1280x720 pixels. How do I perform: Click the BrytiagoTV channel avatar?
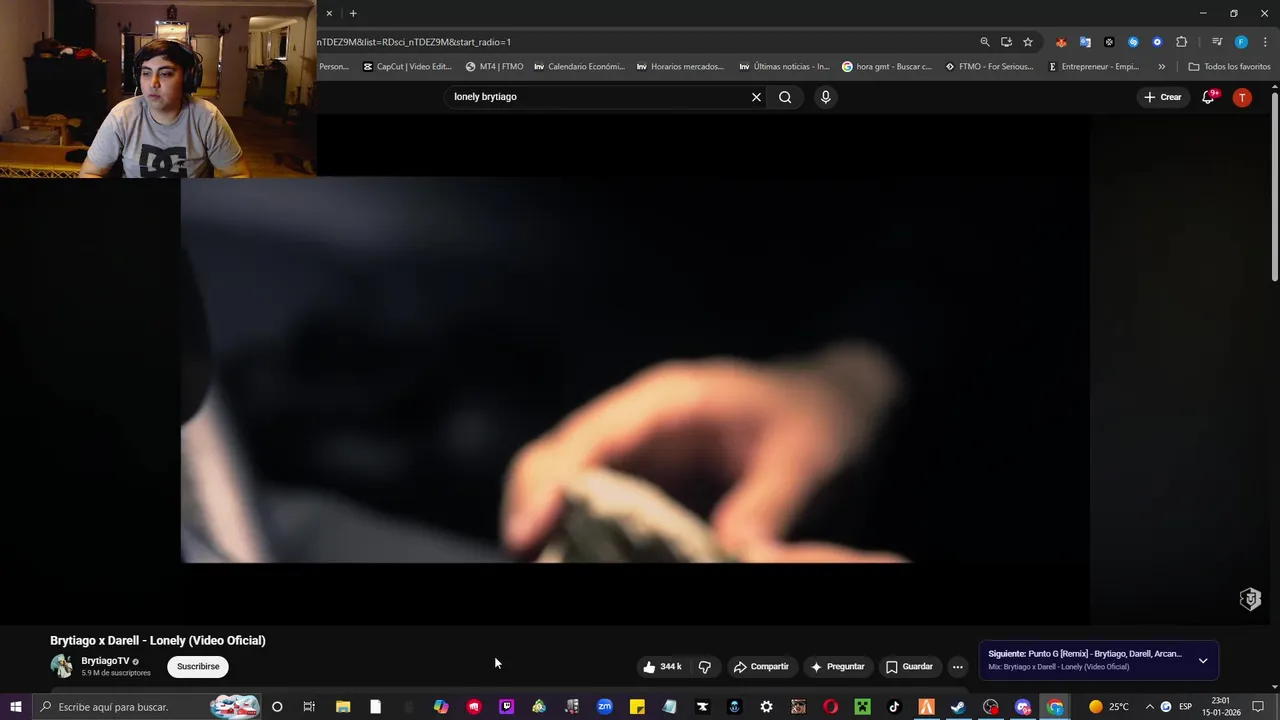tap(62, 666)
